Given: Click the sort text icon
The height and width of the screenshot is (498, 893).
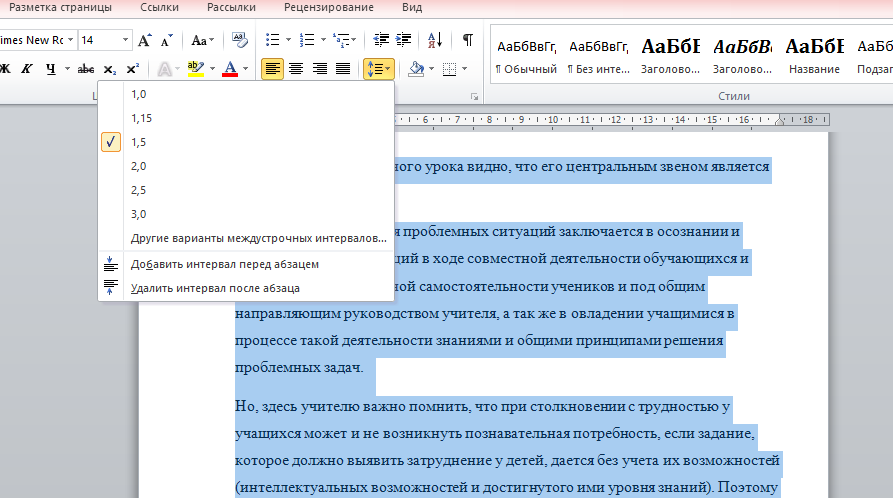Looking at the screenshot, I should (x=434, y=41).
